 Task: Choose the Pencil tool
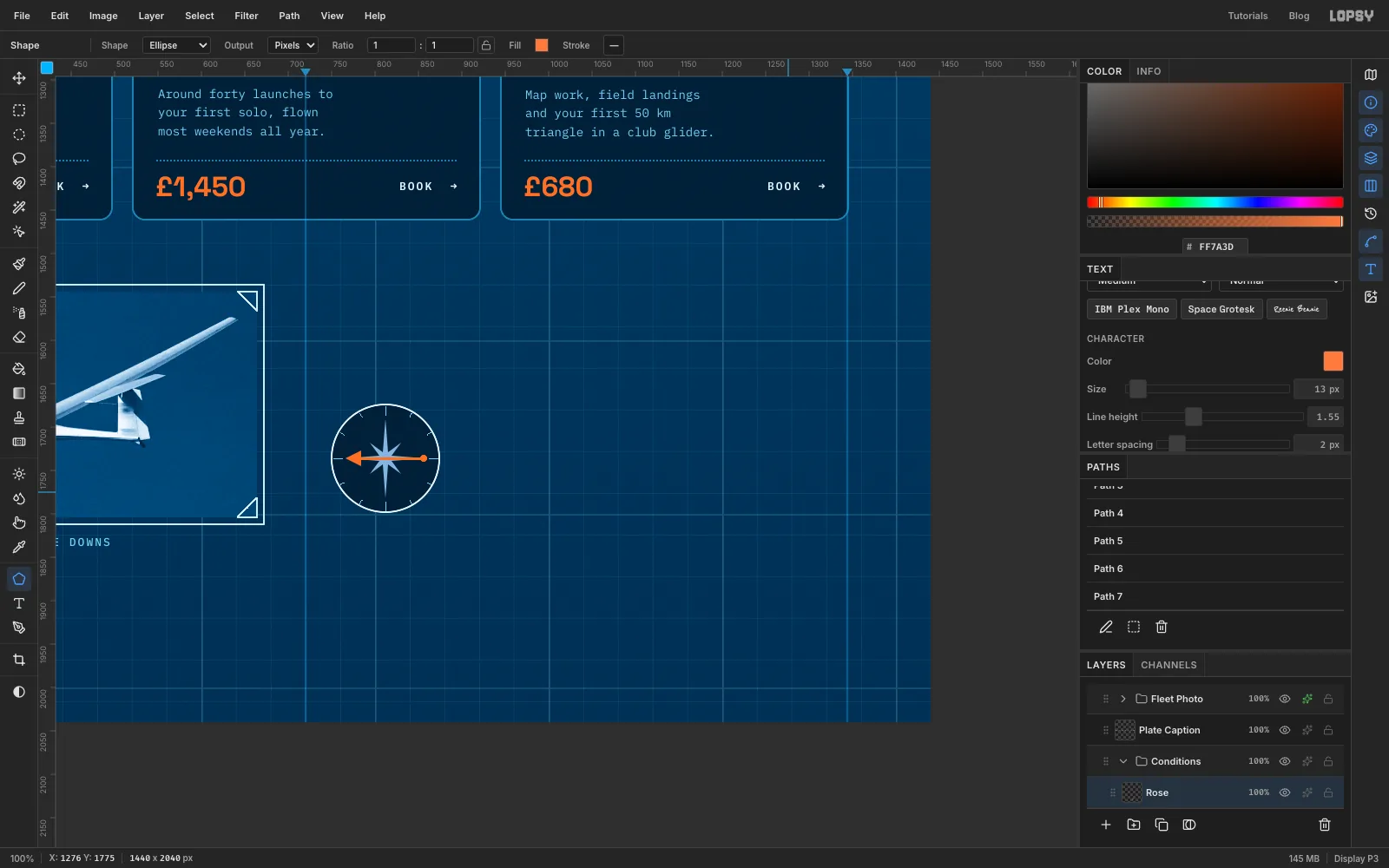(19, 288)
